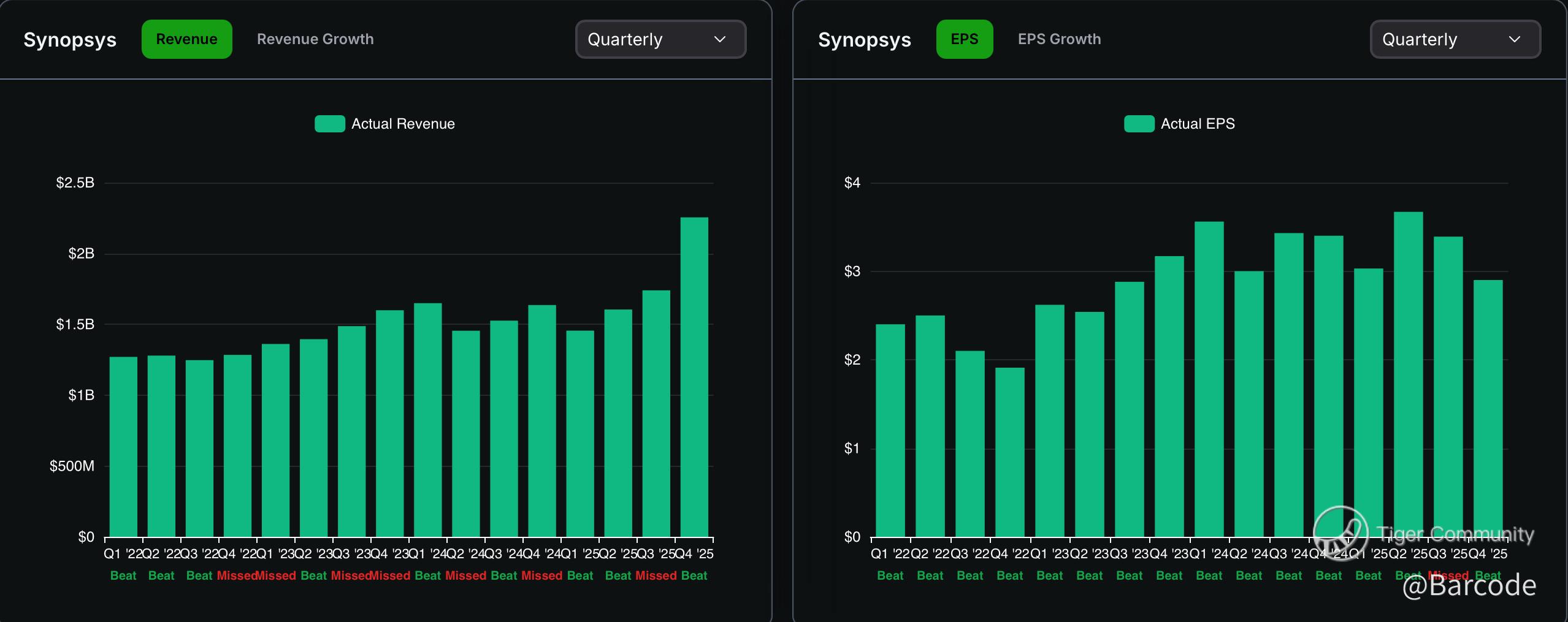Click the Beat label under revenue Q1 '24
The height and width of the screenshot is (622, 1568).
[x=427, y=576]
